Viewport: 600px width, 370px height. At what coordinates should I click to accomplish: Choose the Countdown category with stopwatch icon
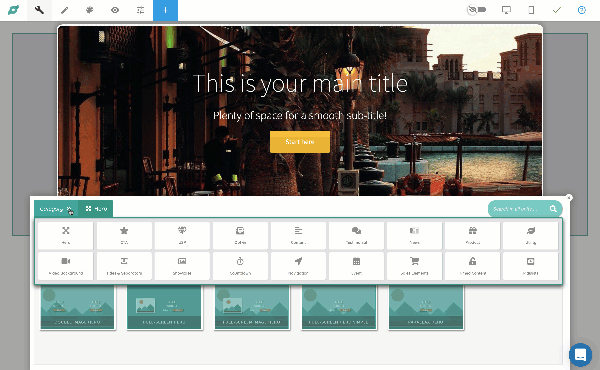(x=240, y=266)
